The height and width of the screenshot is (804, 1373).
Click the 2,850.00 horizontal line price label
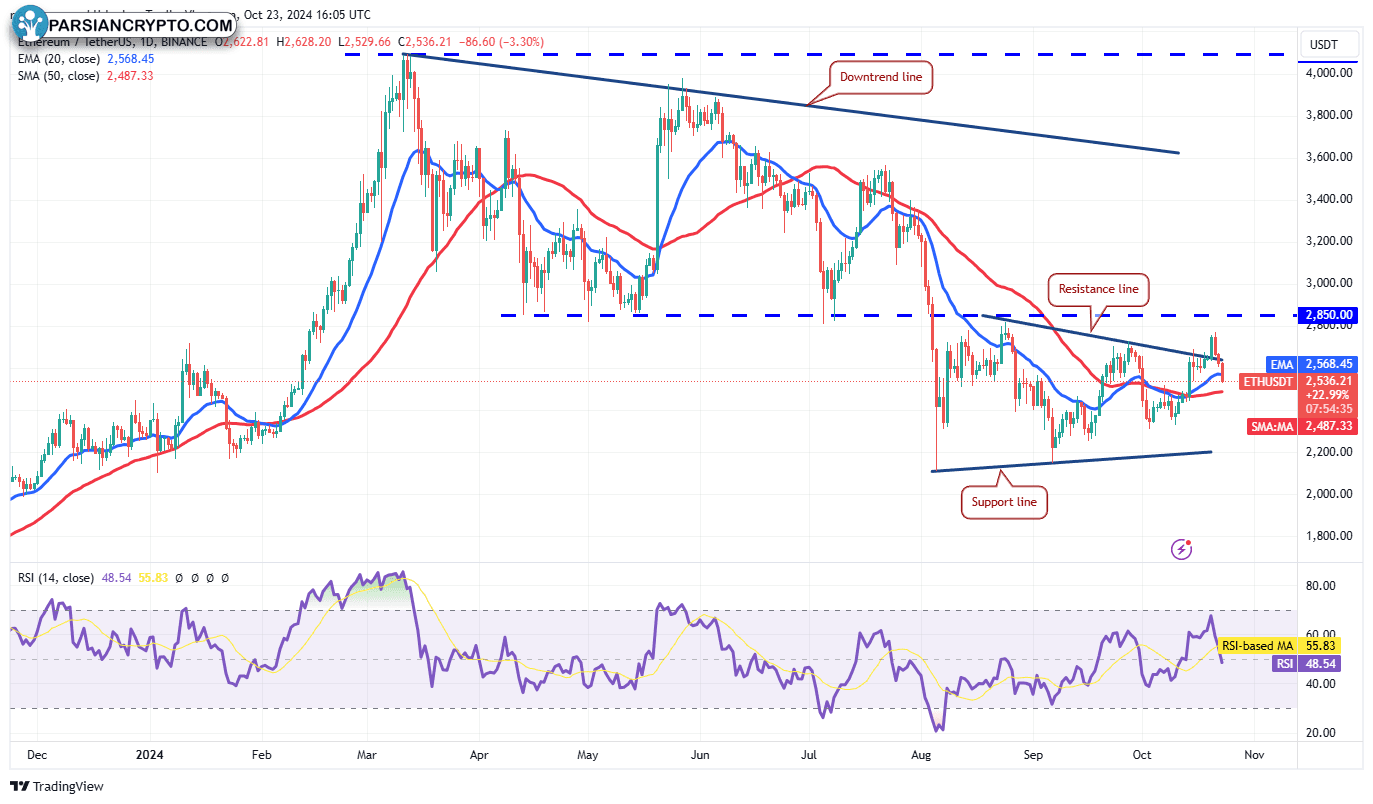click(1329, 315)
